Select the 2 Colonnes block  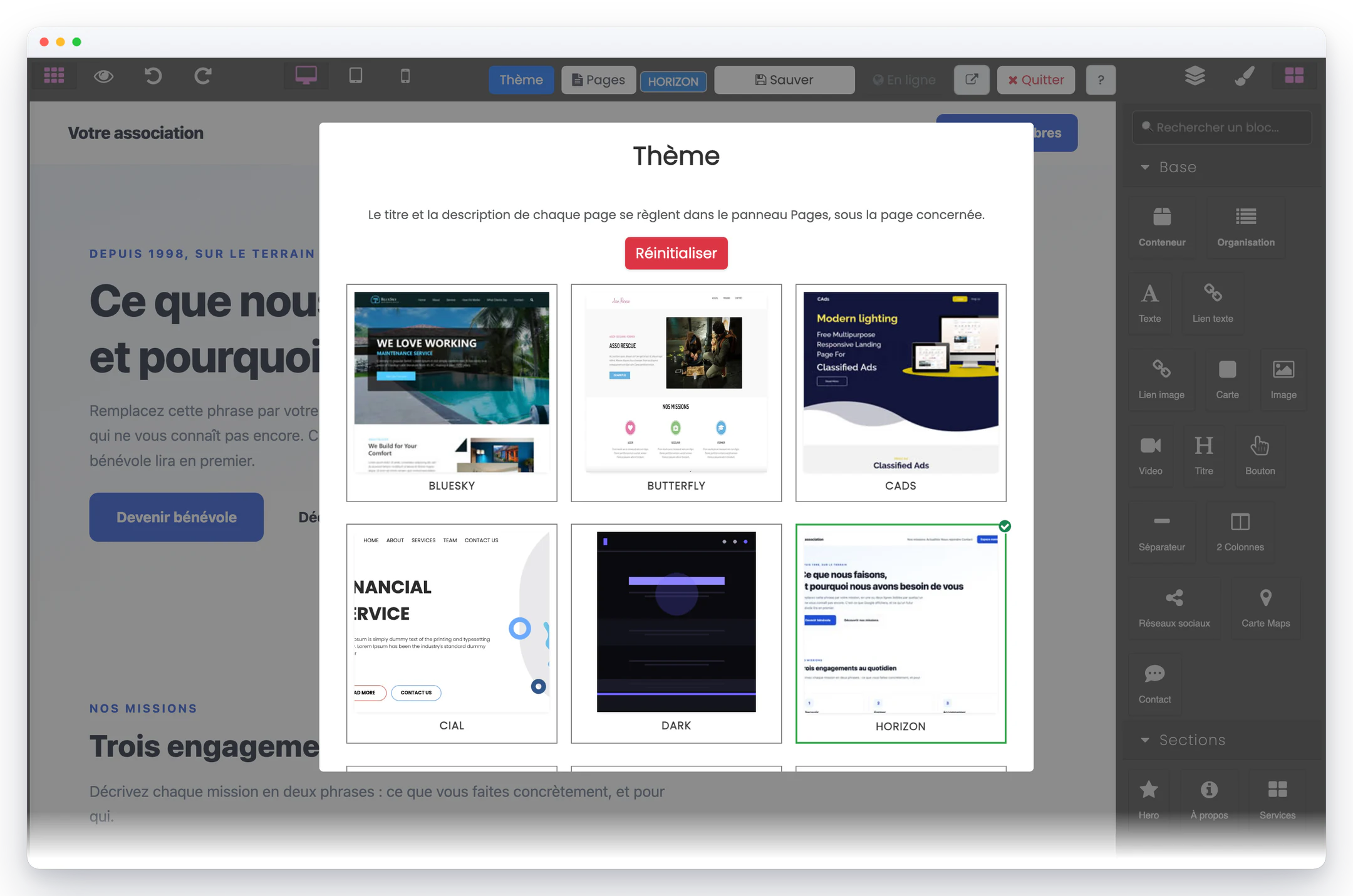point(1240,533)
